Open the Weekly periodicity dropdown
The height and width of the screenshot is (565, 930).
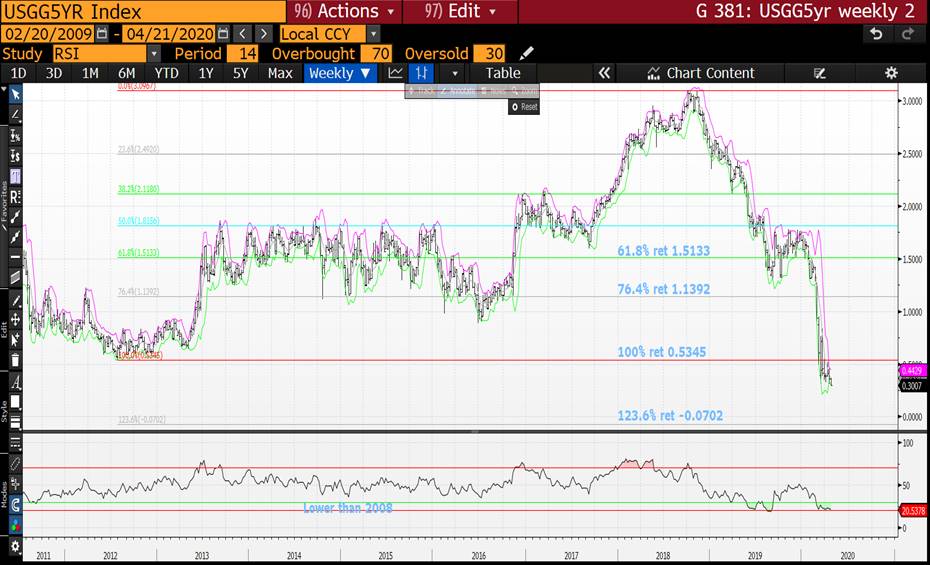pyautogui.click(x=340, y=73)
